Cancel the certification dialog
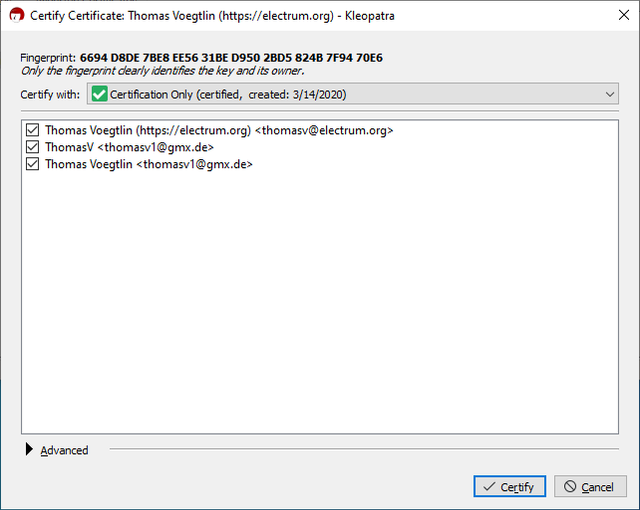 590,486
